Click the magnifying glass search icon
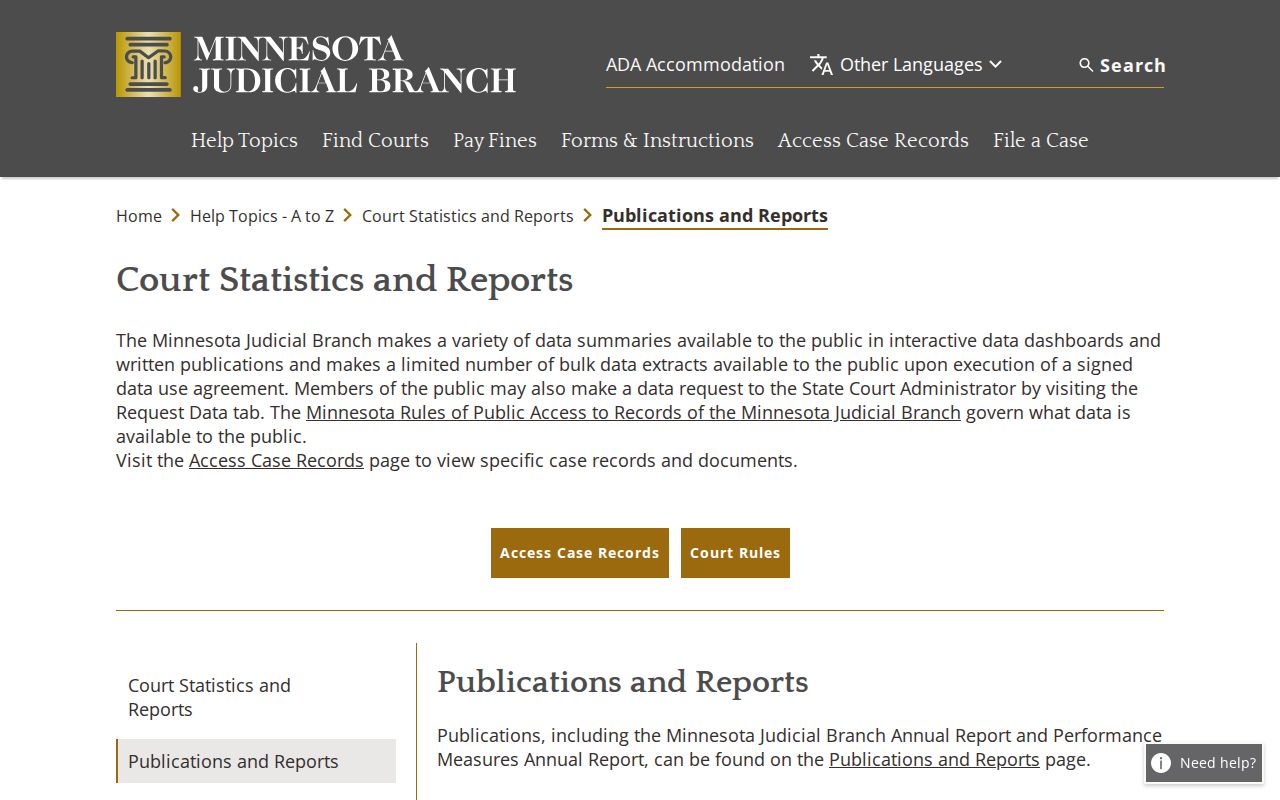 pos(1086,65)
